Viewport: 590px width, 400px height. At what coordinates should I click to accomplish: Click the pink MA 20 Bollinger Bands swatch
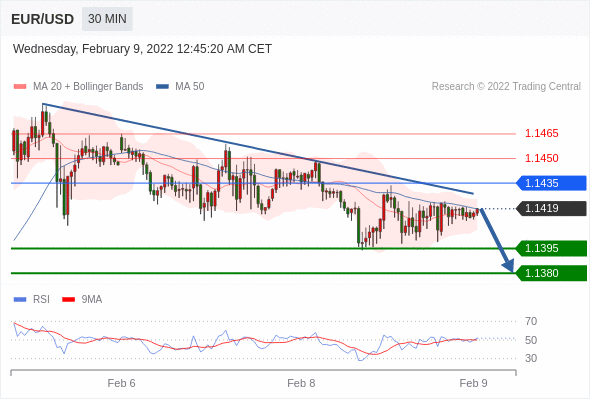(x=20, y=87)
